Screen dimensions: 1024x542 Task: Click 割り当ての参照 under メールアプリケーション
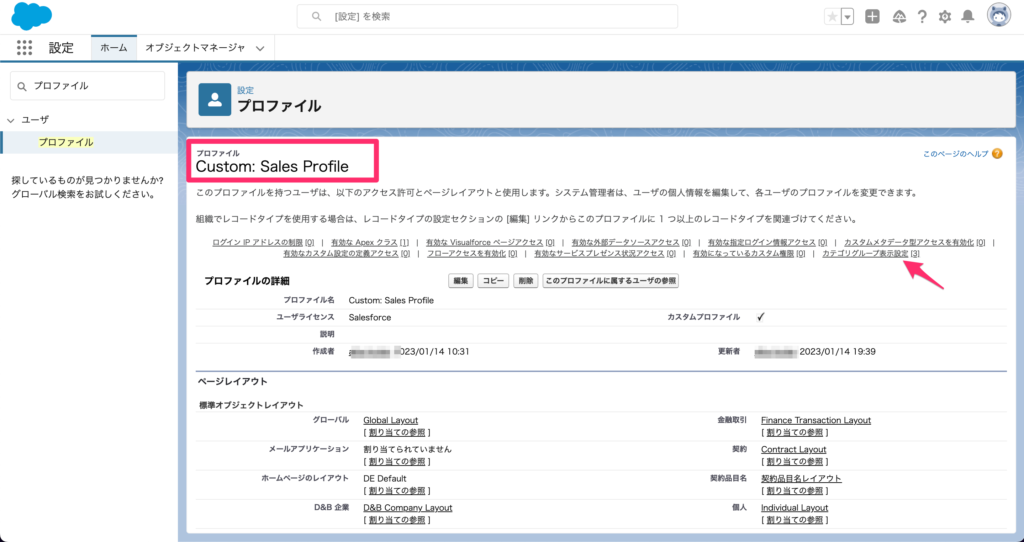396,462
